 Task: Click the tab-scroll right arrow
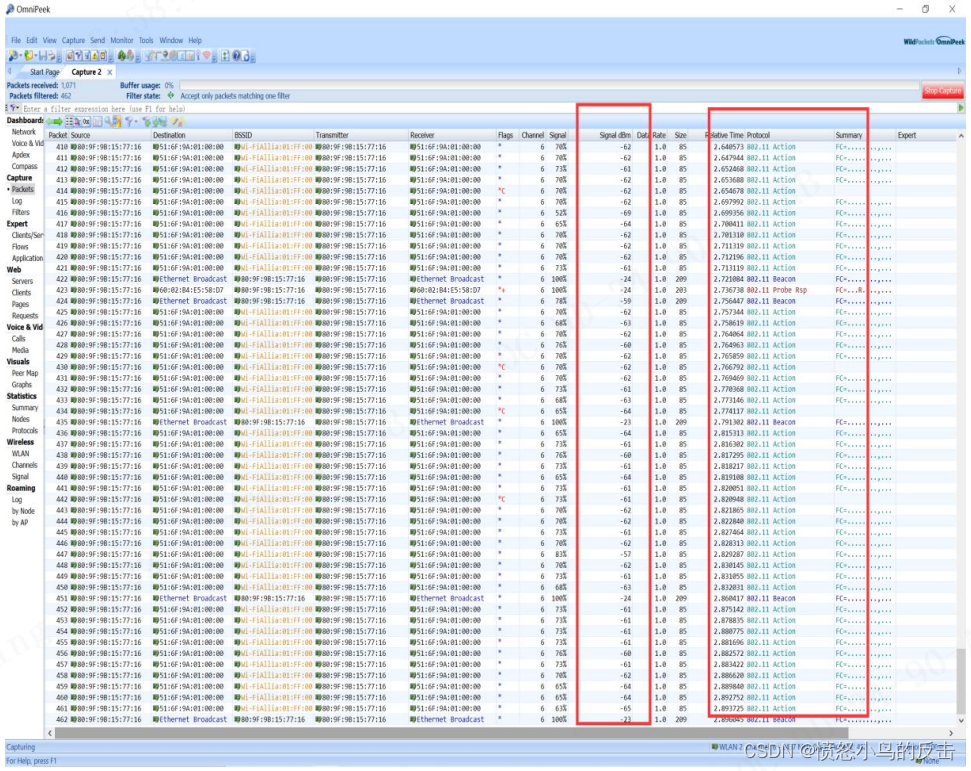click(959, 72)
